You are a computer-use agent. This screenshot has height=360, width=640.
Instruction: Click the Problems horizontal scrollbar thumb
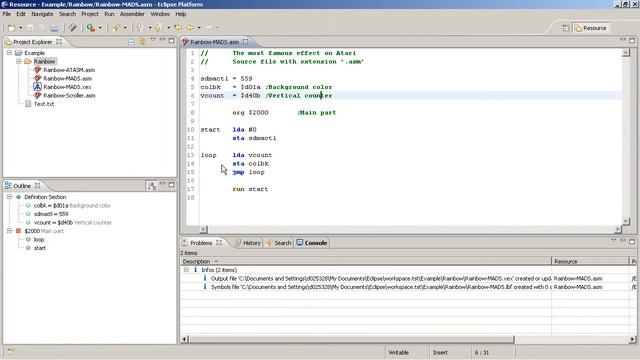pos(352,339)
